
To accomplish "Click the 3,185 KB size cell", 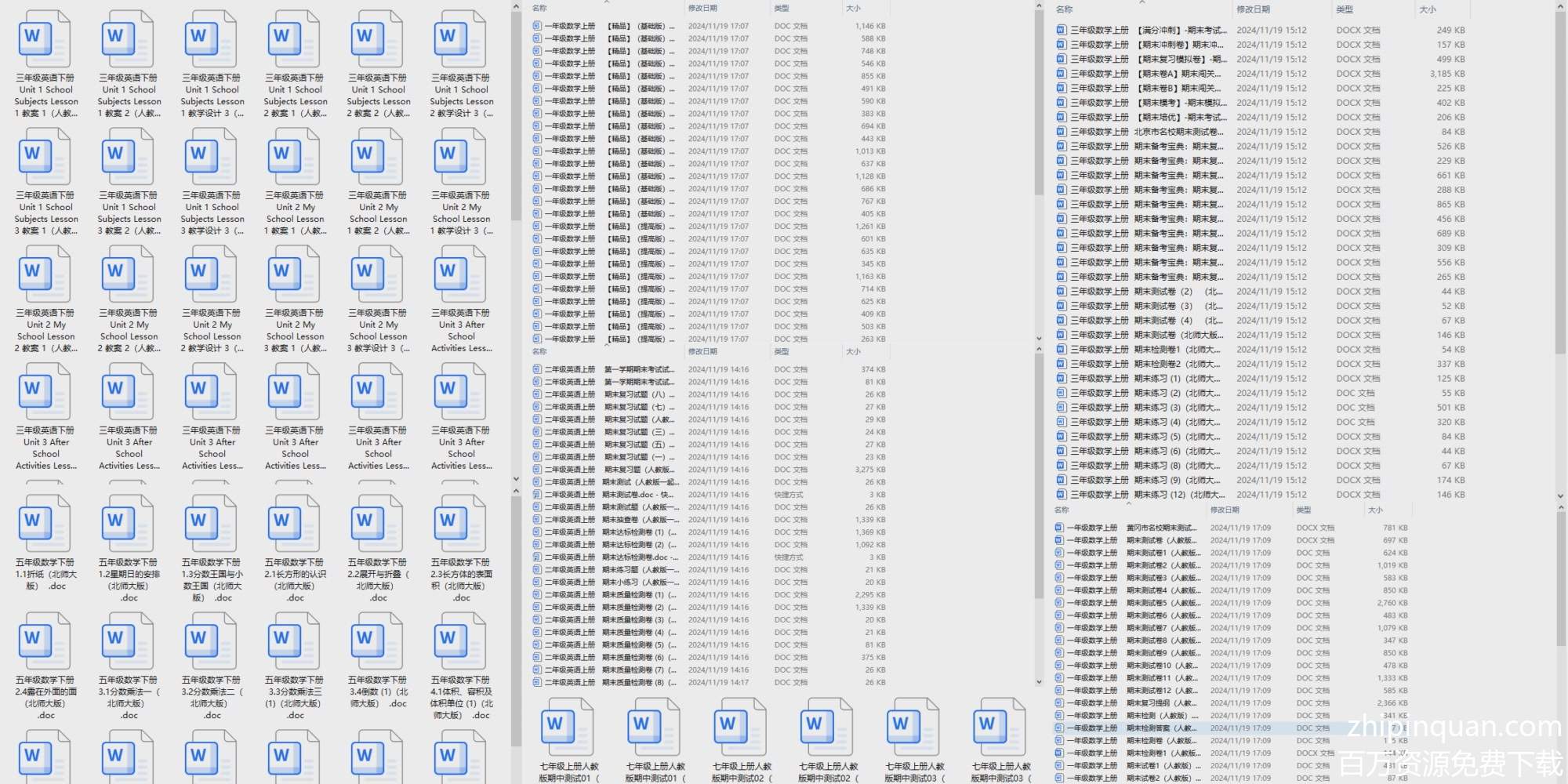I will pyautogui.click(x=1447, y=74).
